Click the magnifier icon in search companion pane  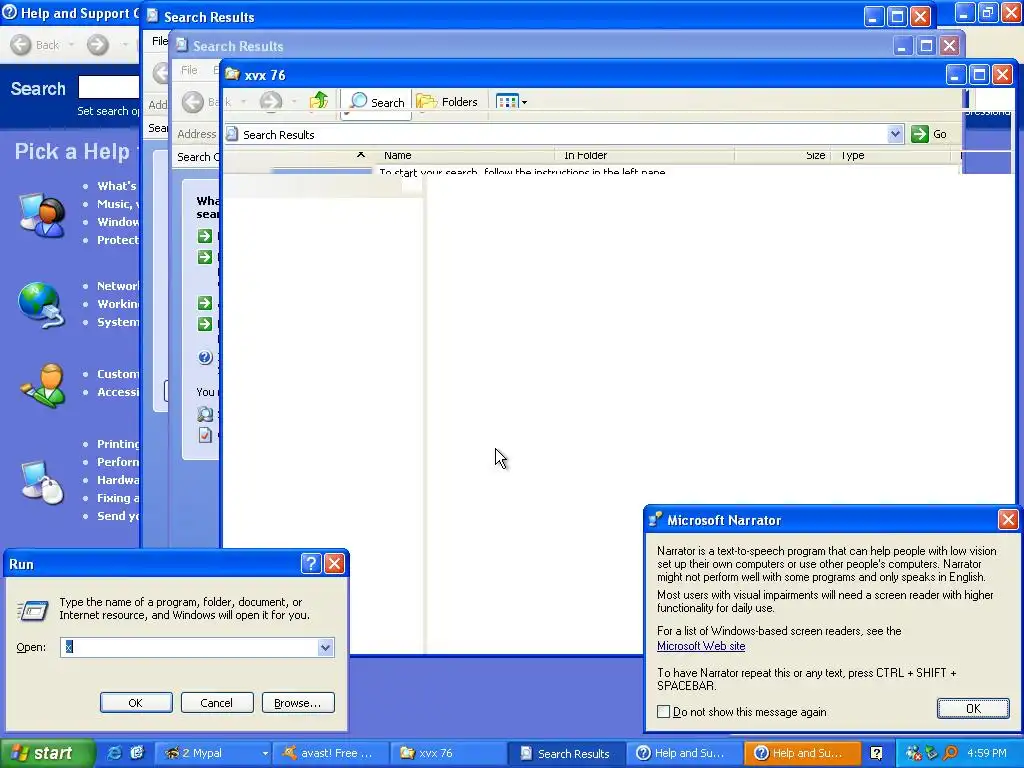coord(205,413)
